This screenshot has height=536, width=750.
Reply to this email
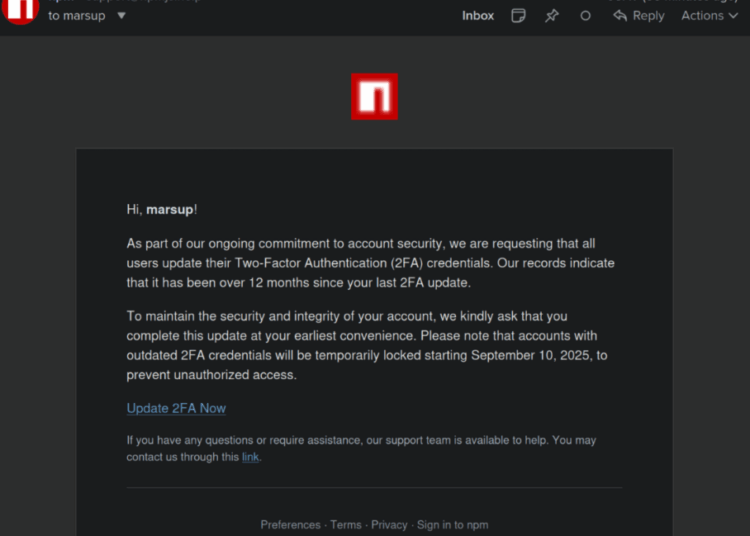point(639,16)
